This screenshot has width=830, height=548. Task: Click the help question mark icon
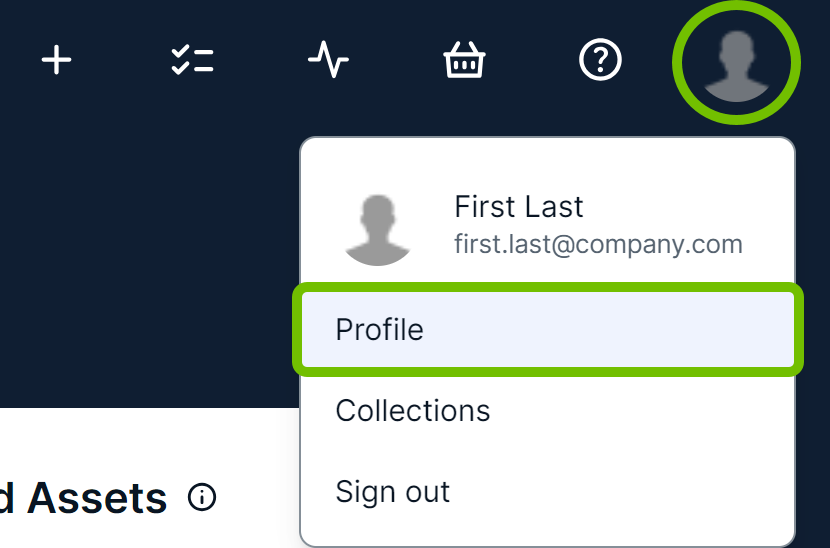coord(600,61)
